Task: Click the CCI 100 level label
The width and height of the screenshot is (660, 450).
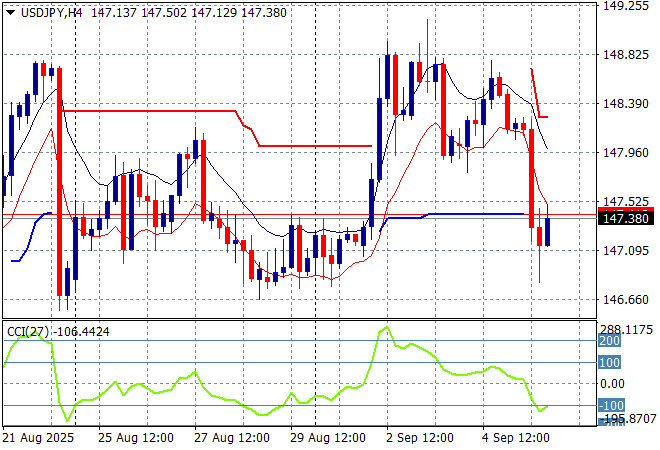Action: (609, 362)
